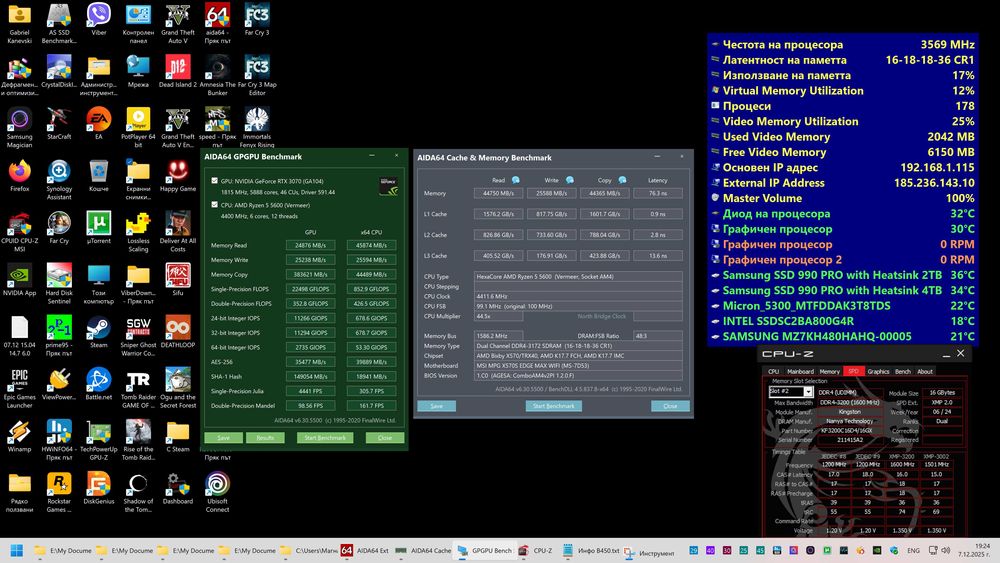The width and height of the screenshot is (1000, 563).
Task: Click Start Benchmark in Cache & Memory Benchmark
Action: pos(554,406)
